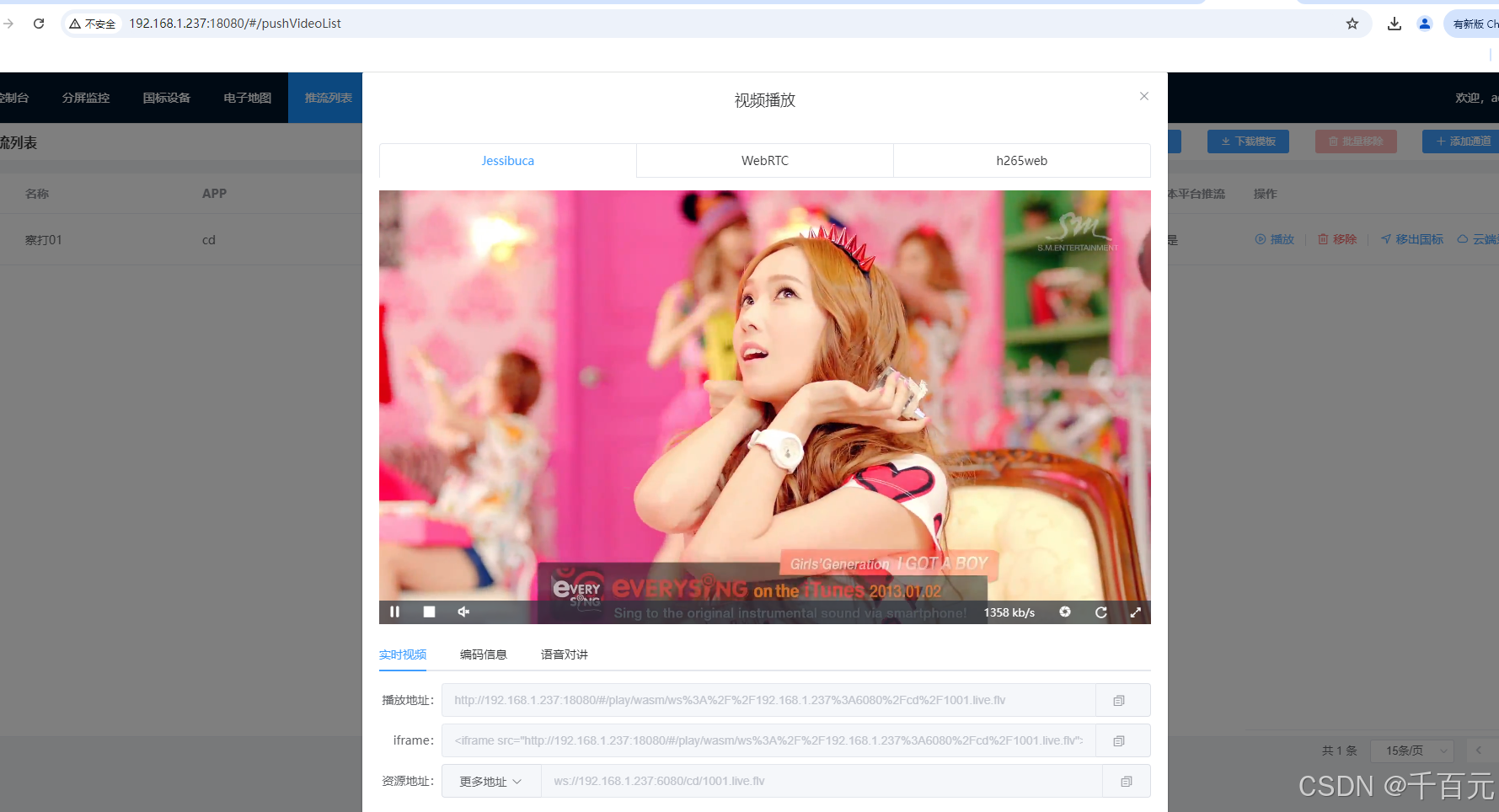Click 播放 link for 察打01 row
This screenshot has width=1499, height=812.
[1275, 239]
